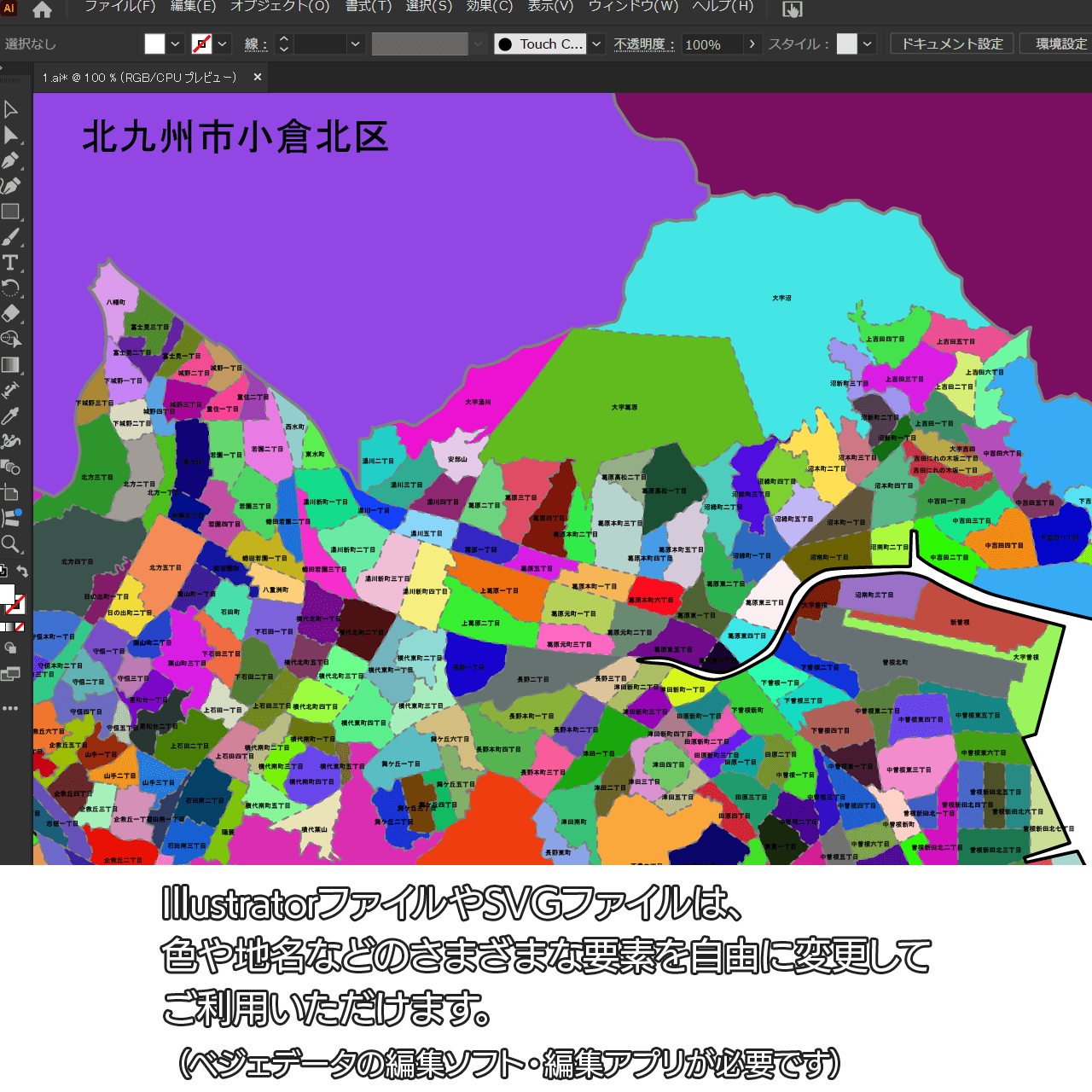Open the ヘルプ(H) menu
Image resolution: width=1092 pixels, height=1092 pixels.
(x=723, y=7)
